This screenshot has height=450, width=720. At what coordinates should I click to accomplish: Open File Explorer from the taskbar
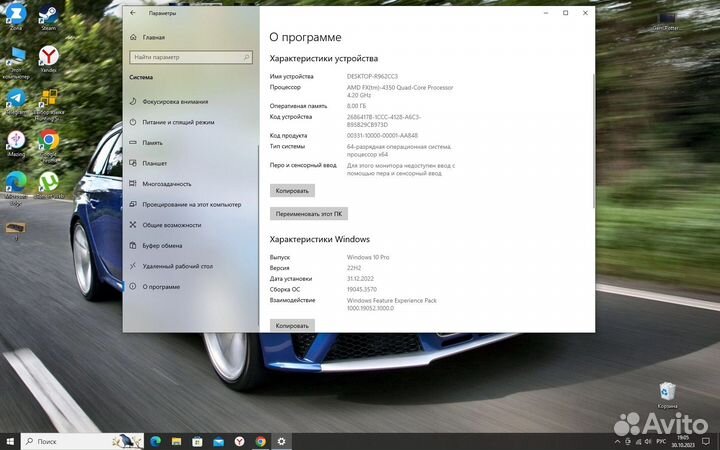(x=176, y=441)
